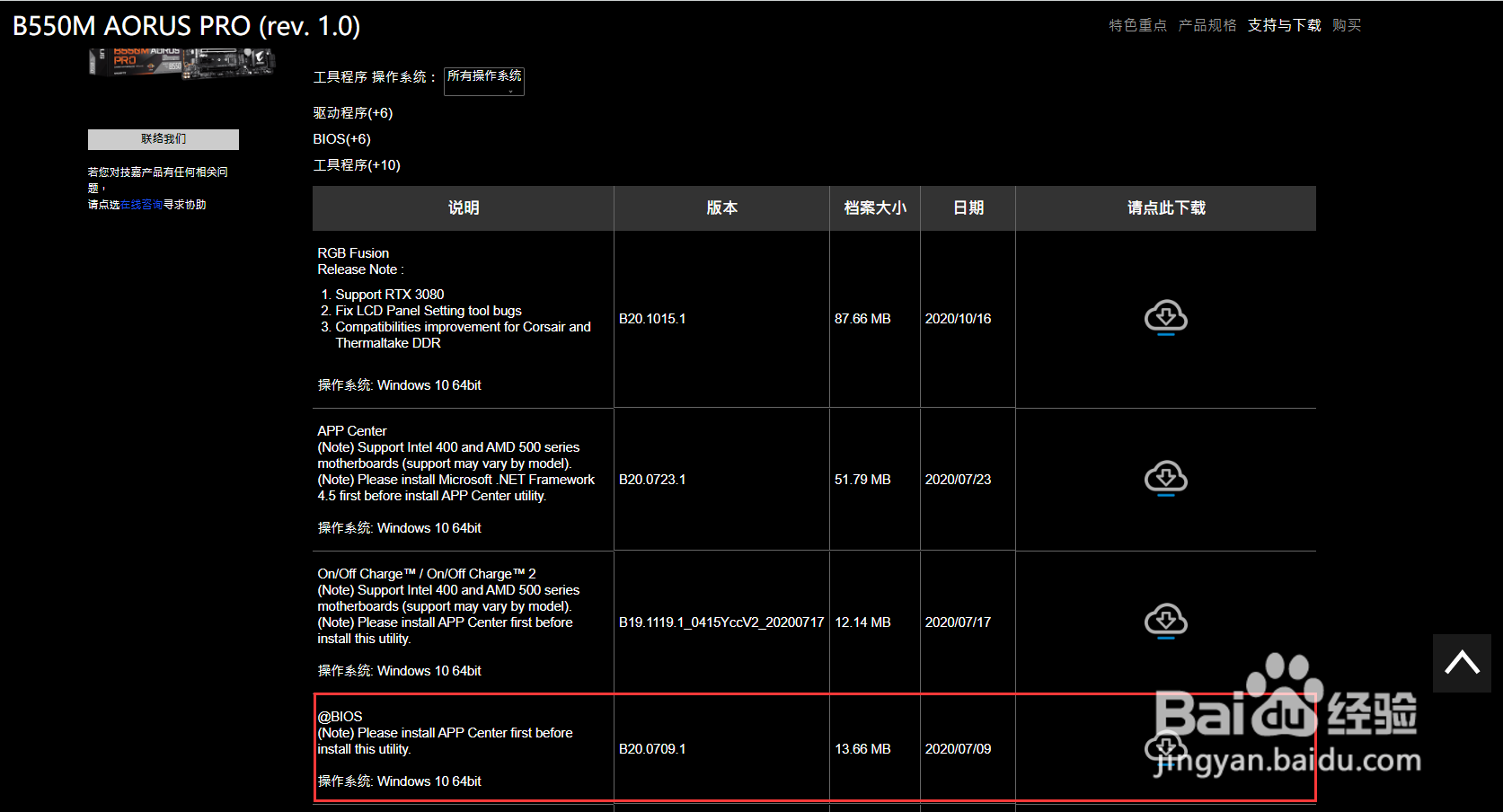Click the B550M AORUS PRO (rev. 1.0) heading
This screenshot has width=1503, height=812.
[x=186, y=26]
